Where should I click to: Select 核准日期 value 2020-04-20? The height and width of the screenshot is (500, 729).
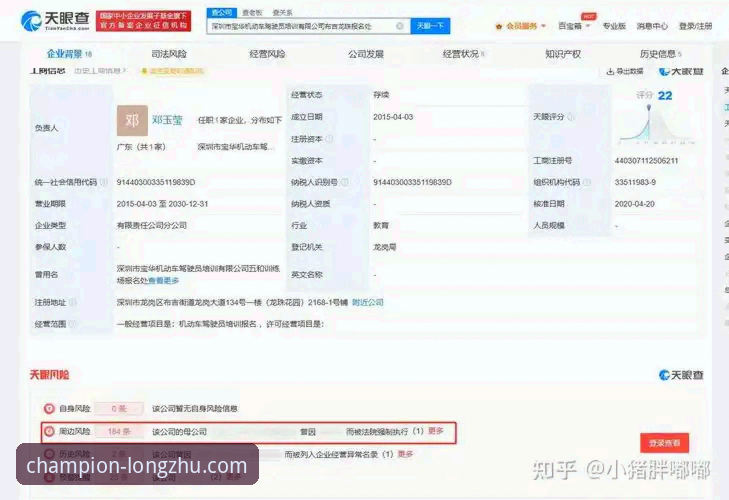tap(635, 204)
